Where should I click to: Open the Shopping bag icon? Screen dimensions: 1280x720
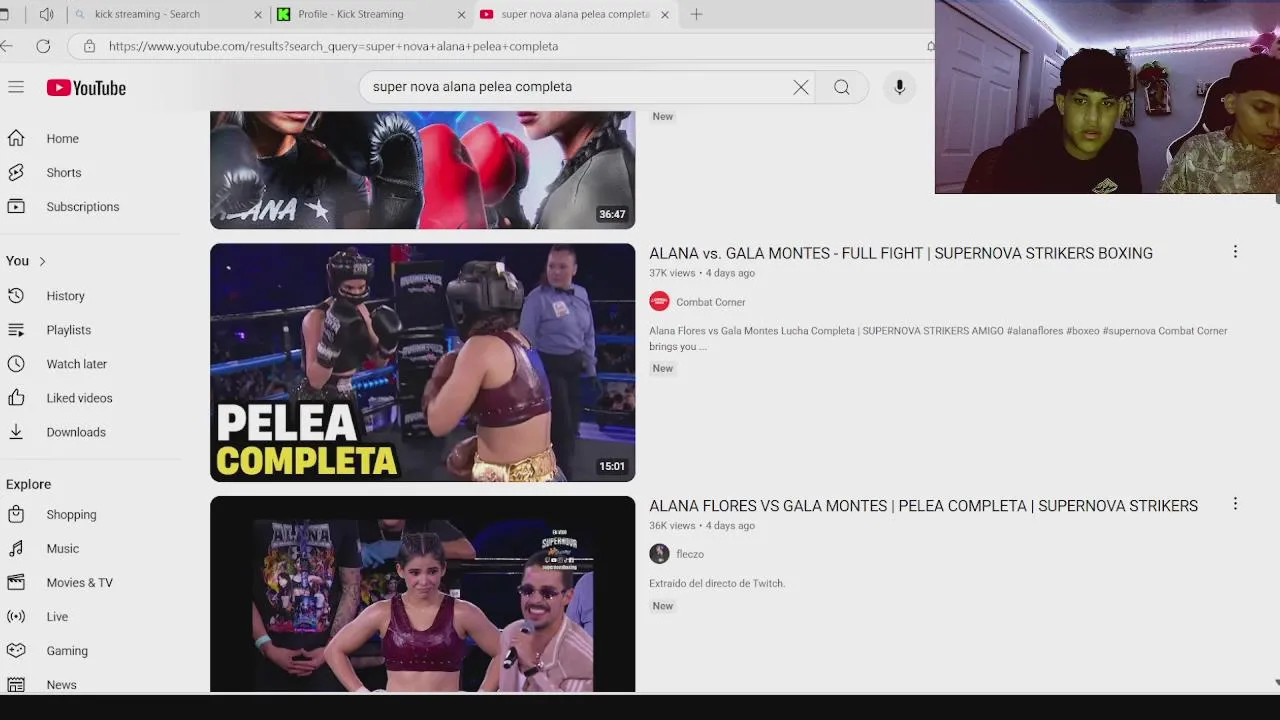tap(16, 514)
